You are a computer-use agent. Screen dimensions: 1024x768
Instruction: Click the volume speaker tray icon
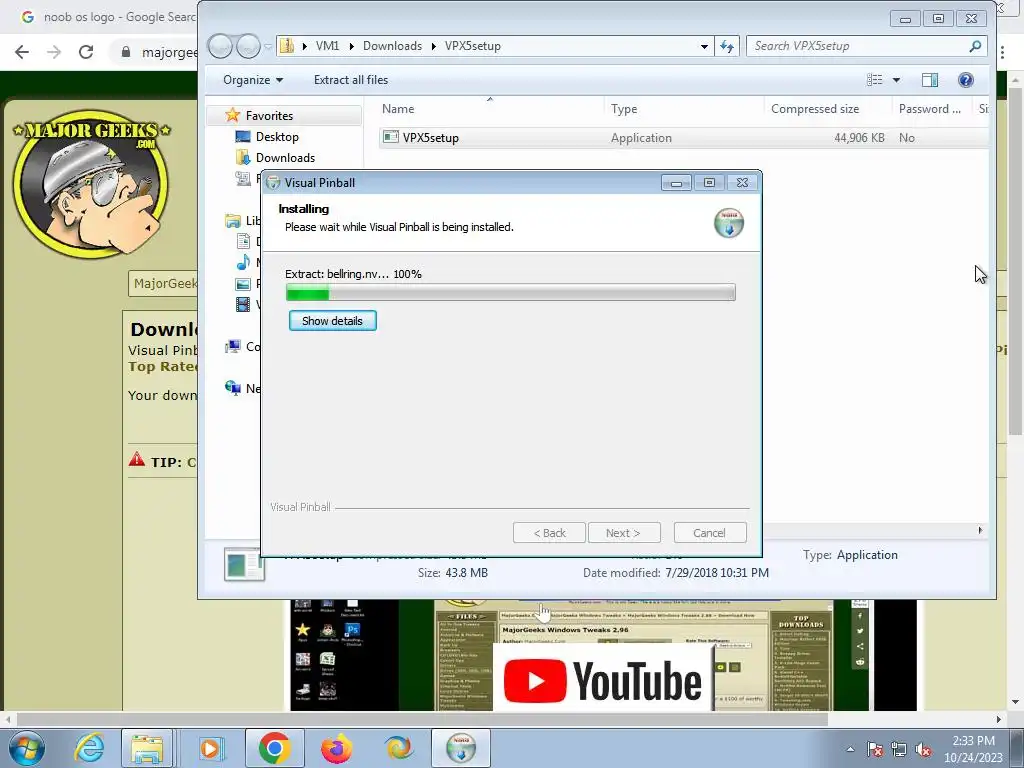[x=923, y=749]
